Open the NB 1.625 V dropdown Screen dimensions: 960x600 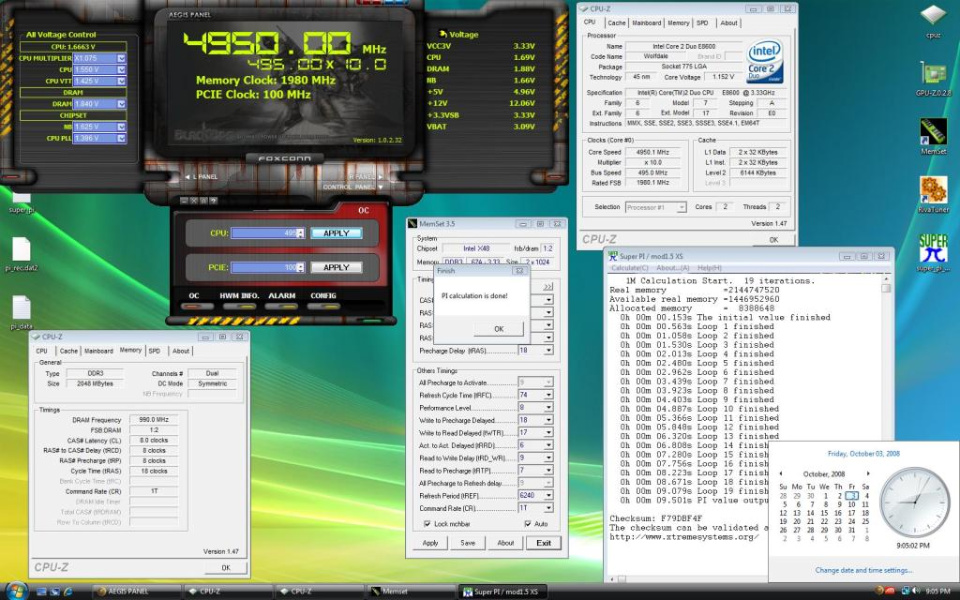121,127
